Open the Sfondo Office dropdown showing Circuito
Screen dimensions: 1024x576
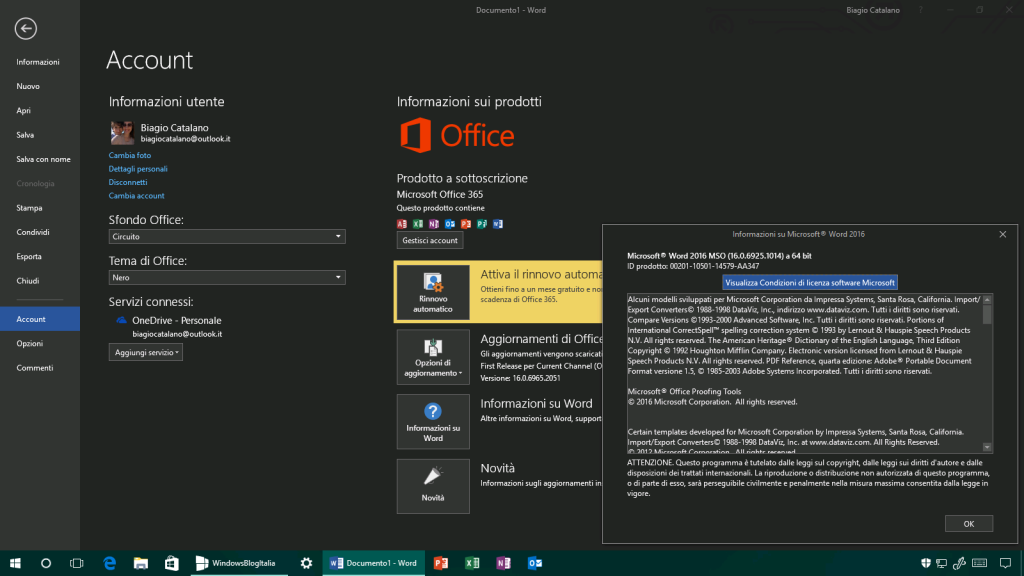[x=227, y=236]
